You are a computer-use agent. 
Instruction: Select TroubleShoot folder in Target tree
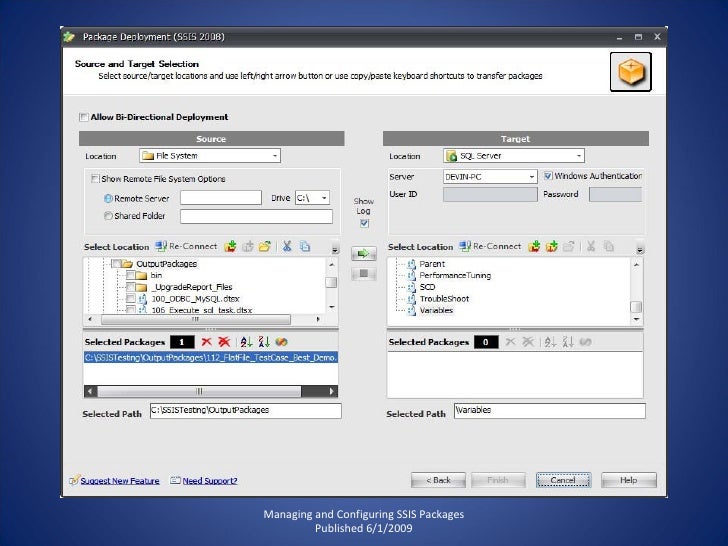click(444, 299)
